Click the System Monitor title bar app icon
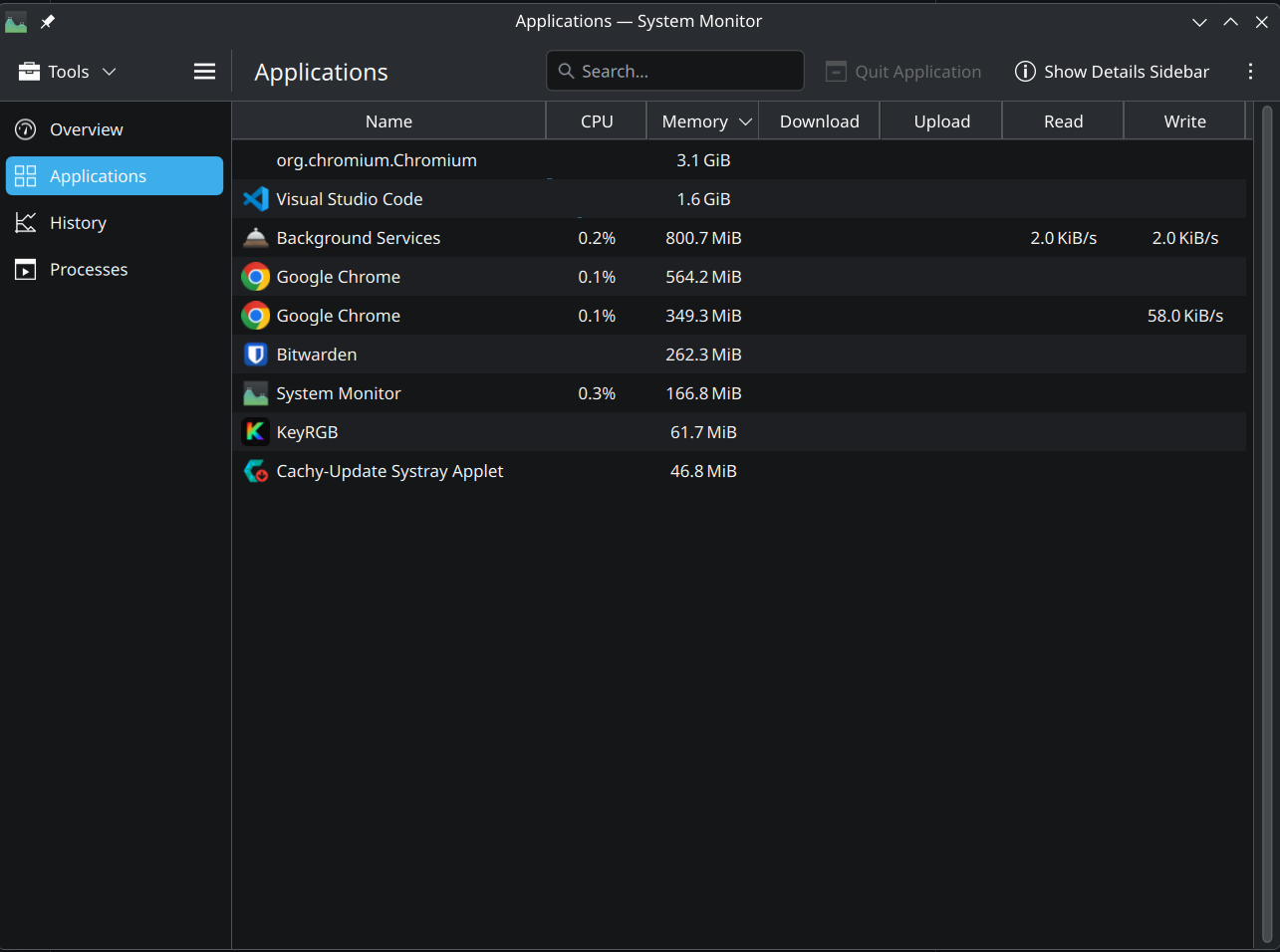The height and width of the screenshot is (952, 1280). coord(16,21)
